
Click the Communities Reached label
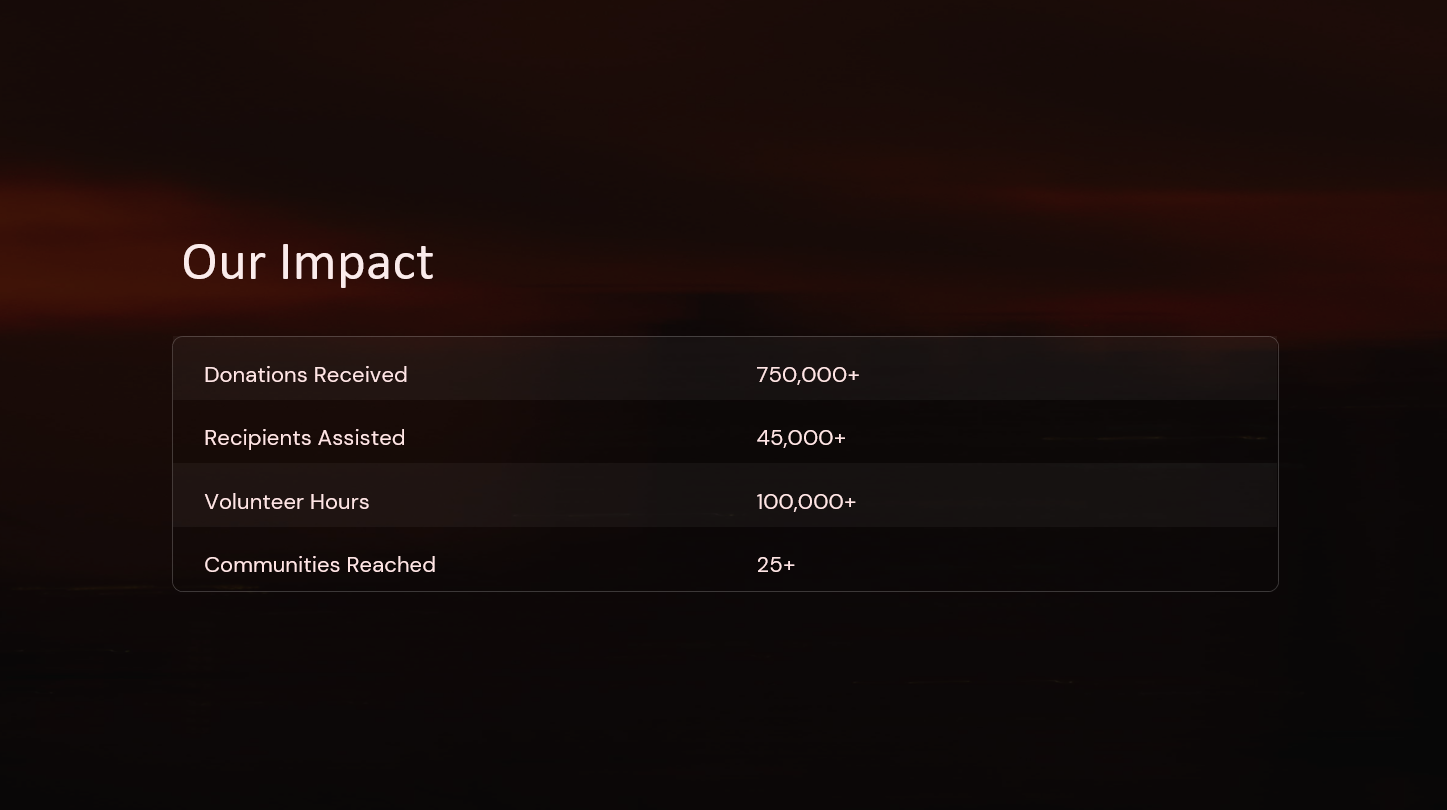tap(320, 565)
